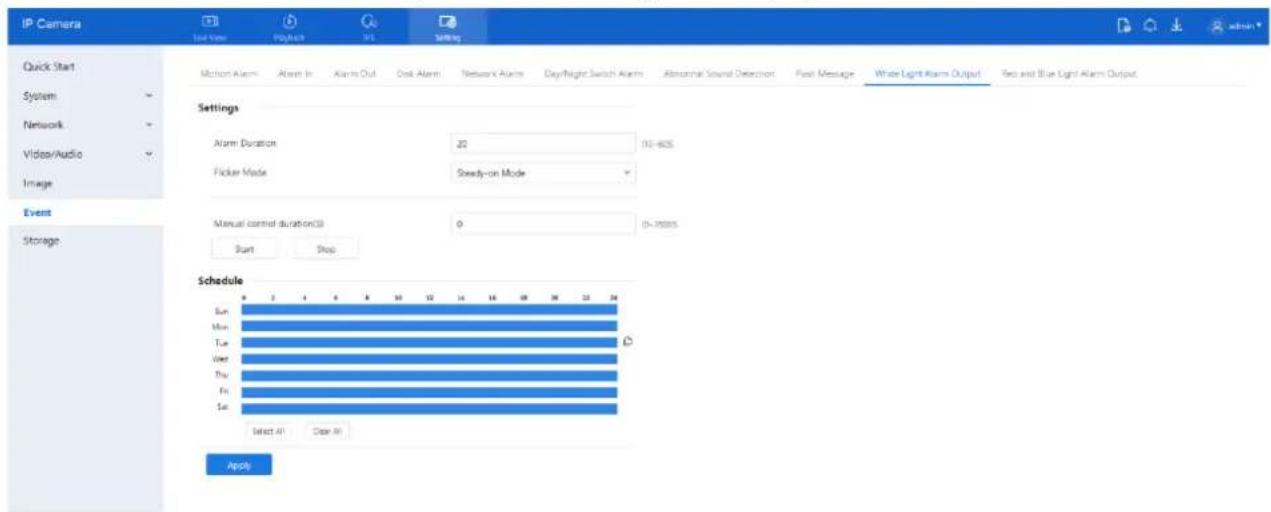1271x512 pixels.
Task: Switch to the Network Alarm tab
Action: coord(494,75)
